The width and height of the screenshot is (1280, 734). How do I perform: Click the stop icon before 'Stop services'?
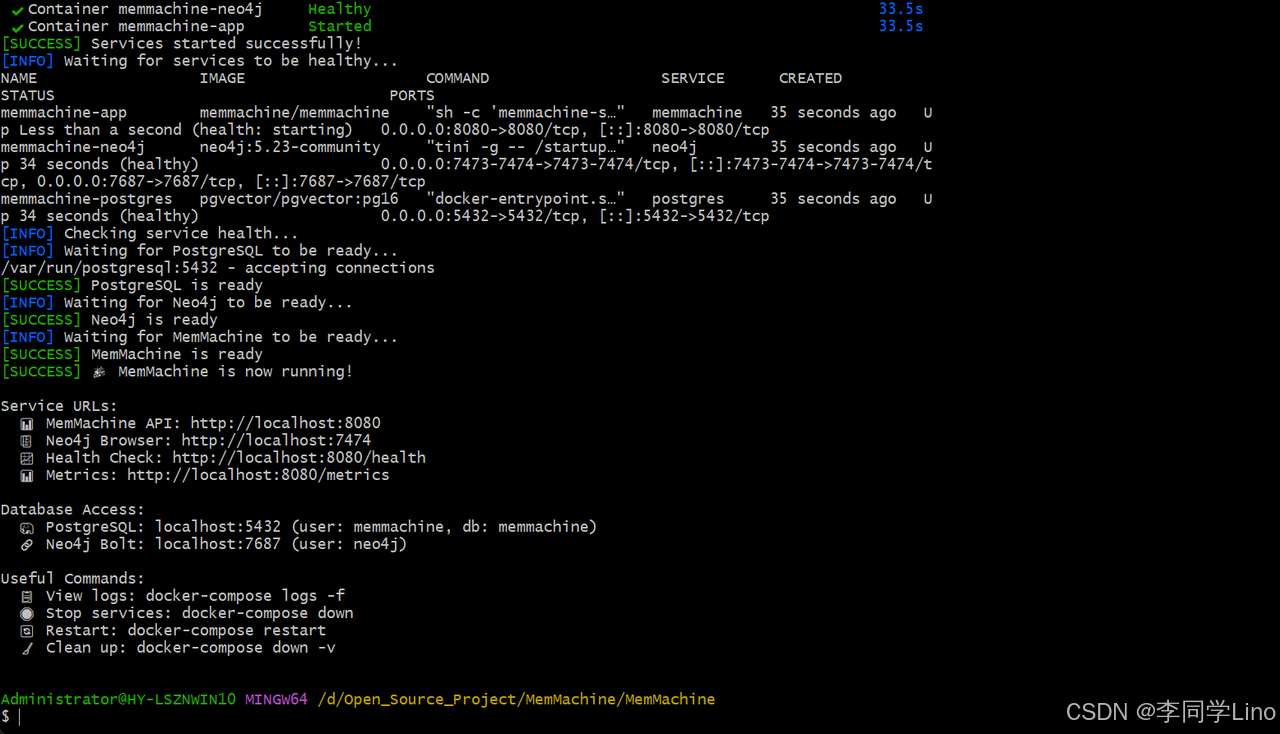pos(27,613)
